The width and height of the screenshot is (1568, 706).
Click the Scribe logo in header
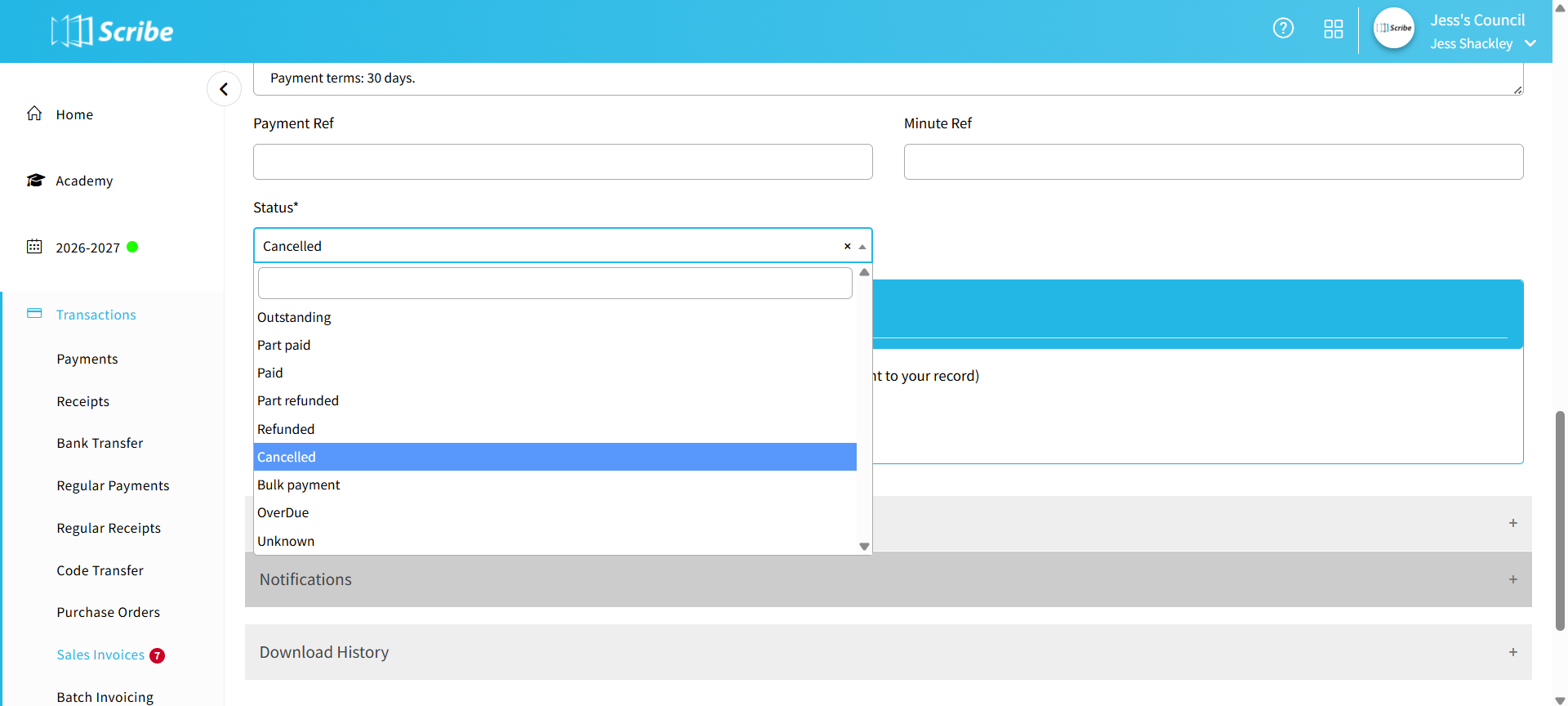tap(112, 31)
